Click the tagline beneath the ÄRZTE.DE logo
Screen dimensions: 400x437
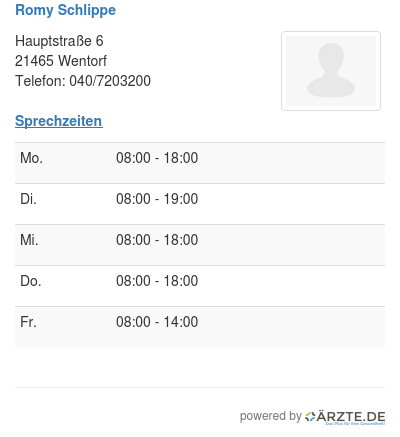355,424
